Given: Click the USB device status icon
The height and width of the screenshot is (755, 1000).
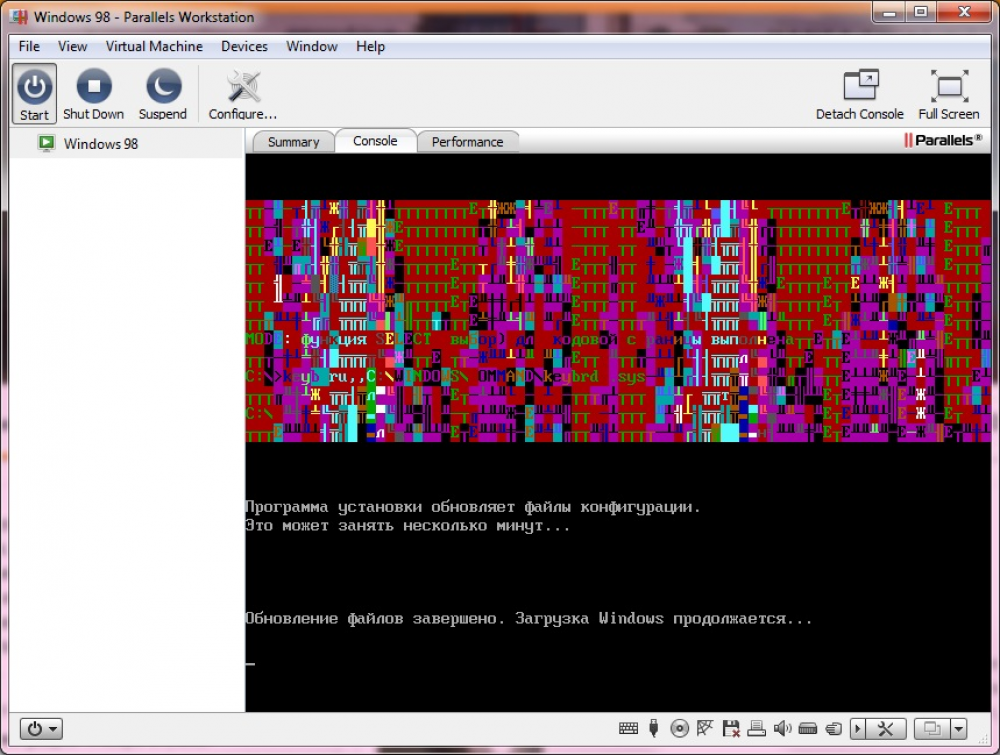Looking at the screenshot, I should click(654, 728).
